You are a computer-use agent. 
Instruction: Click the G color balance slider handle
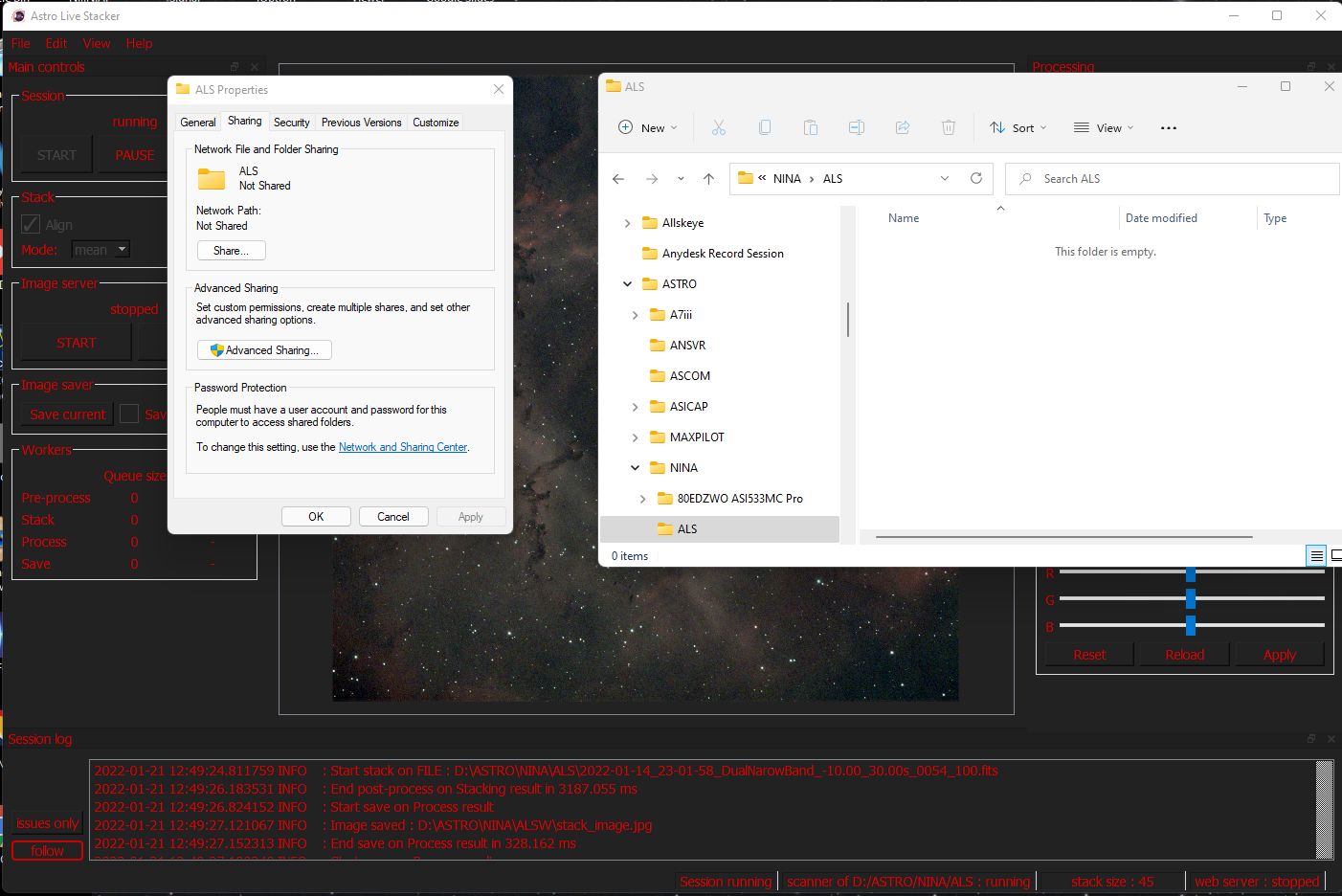click(1191, 598)
